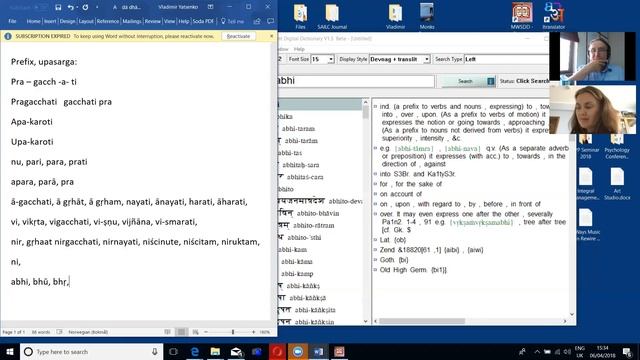Select the abhi-taram entry in word list
Viewport: 640px width, 360px height.
[x=298, y=129]
